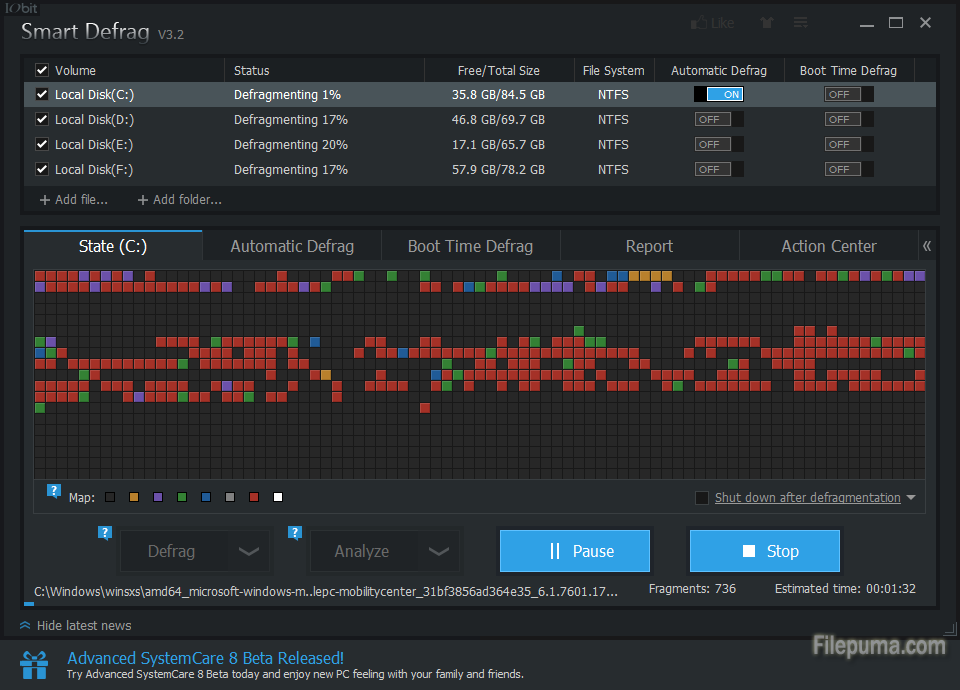Viewport: 960px width, 690px height.
Task: Switch to the Report tab
Action: click(x=649, y=246)
